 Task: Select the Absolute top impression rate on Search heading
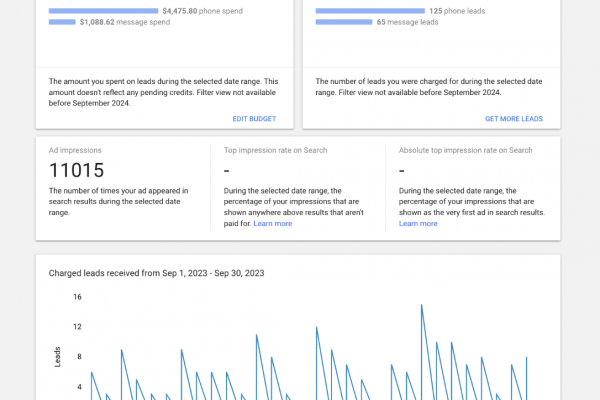pos(463,150)
